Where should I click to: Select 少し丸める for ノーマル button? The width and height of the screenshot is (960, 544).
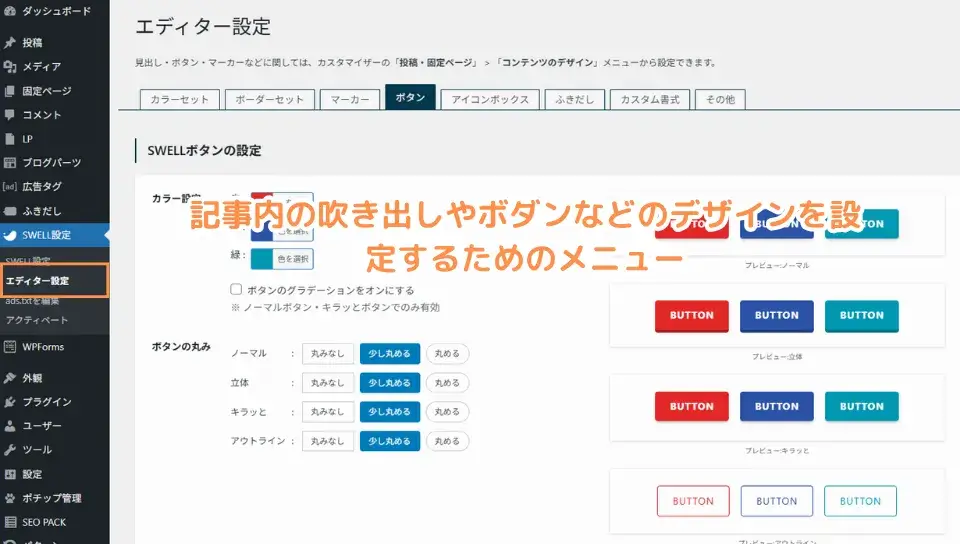[389, 353]
